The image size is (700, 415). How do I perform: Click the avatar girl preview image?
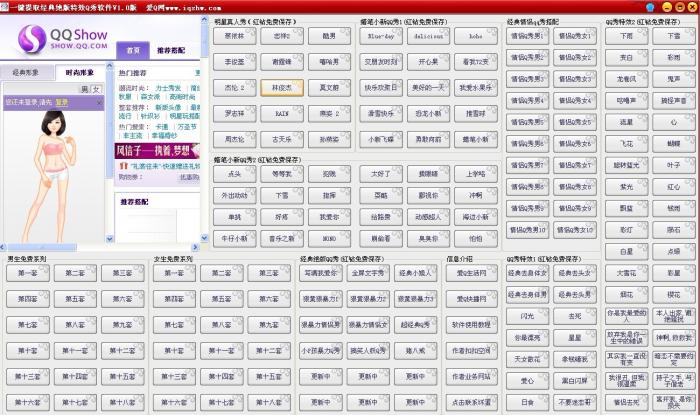55,176
